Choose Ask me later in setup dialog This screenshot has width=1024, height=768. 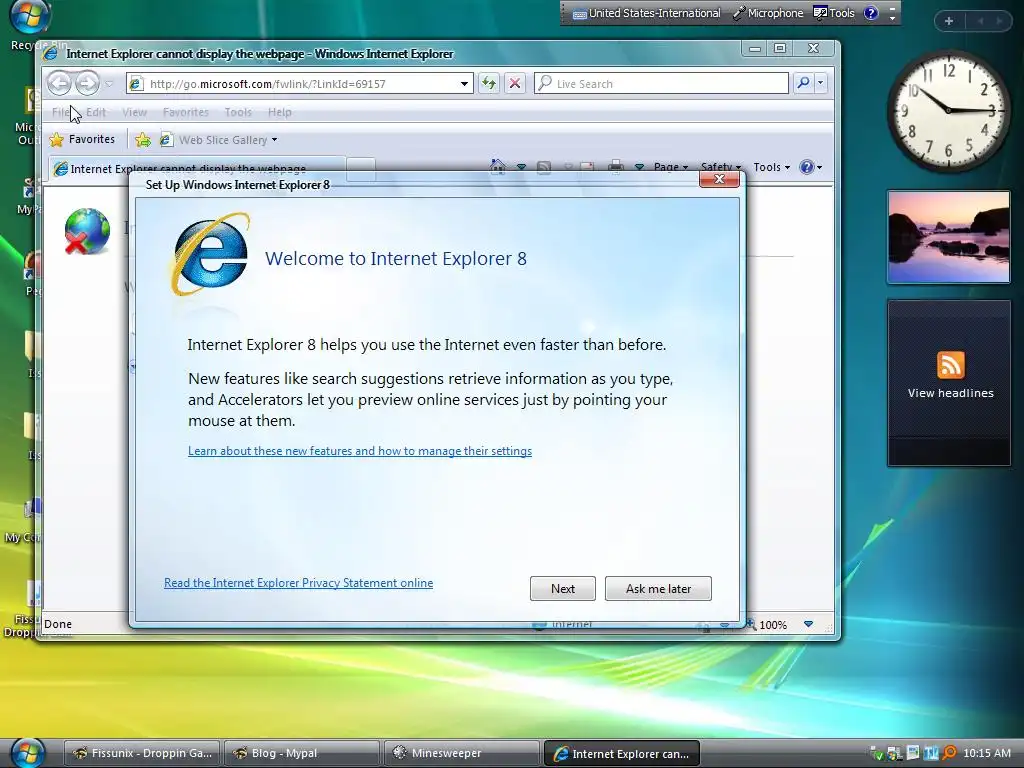658,588
